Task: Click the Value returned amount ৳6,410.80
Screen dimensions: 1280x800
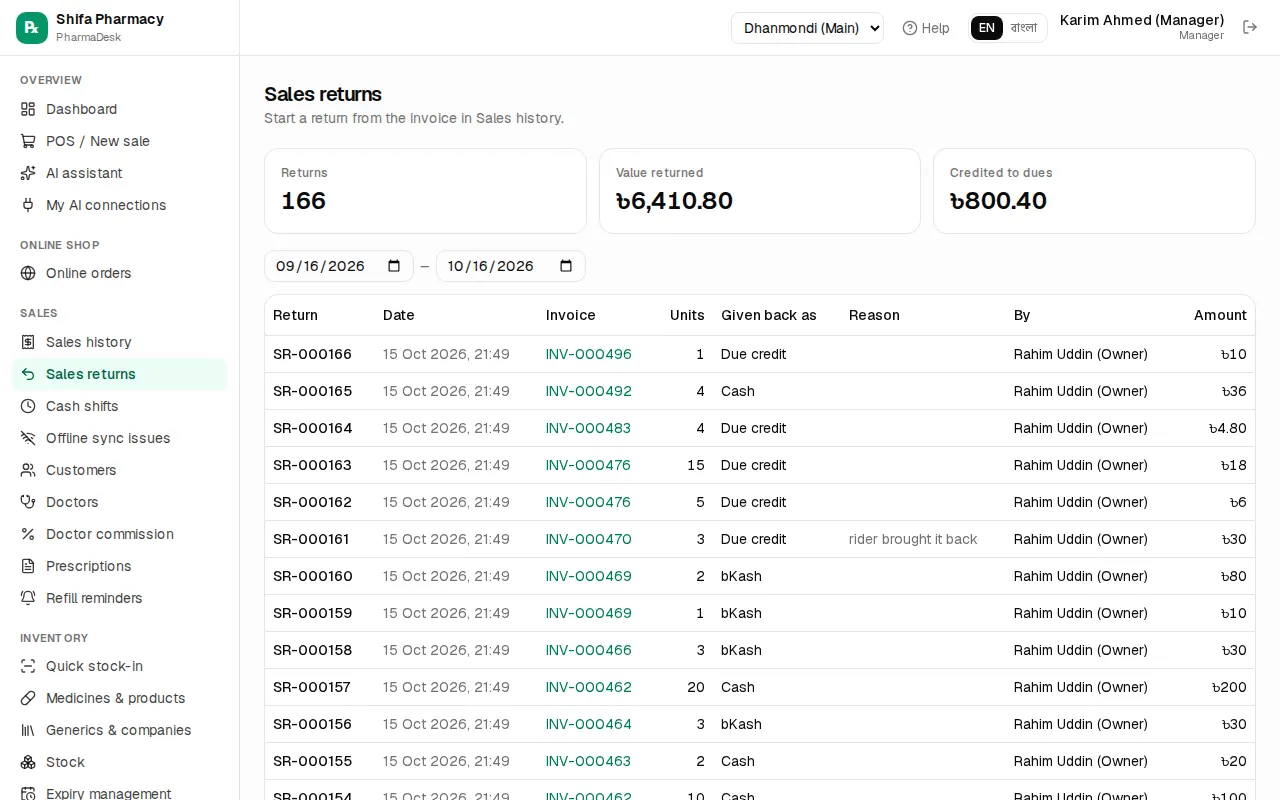Action: tap(674, 201)
